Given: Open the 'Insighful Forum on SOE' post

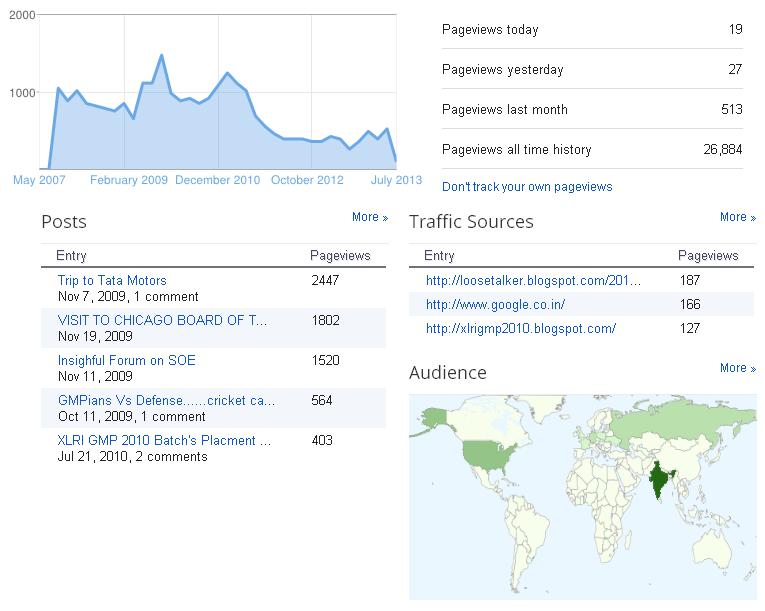Looking at the screenshot, I should coord(126,360).
